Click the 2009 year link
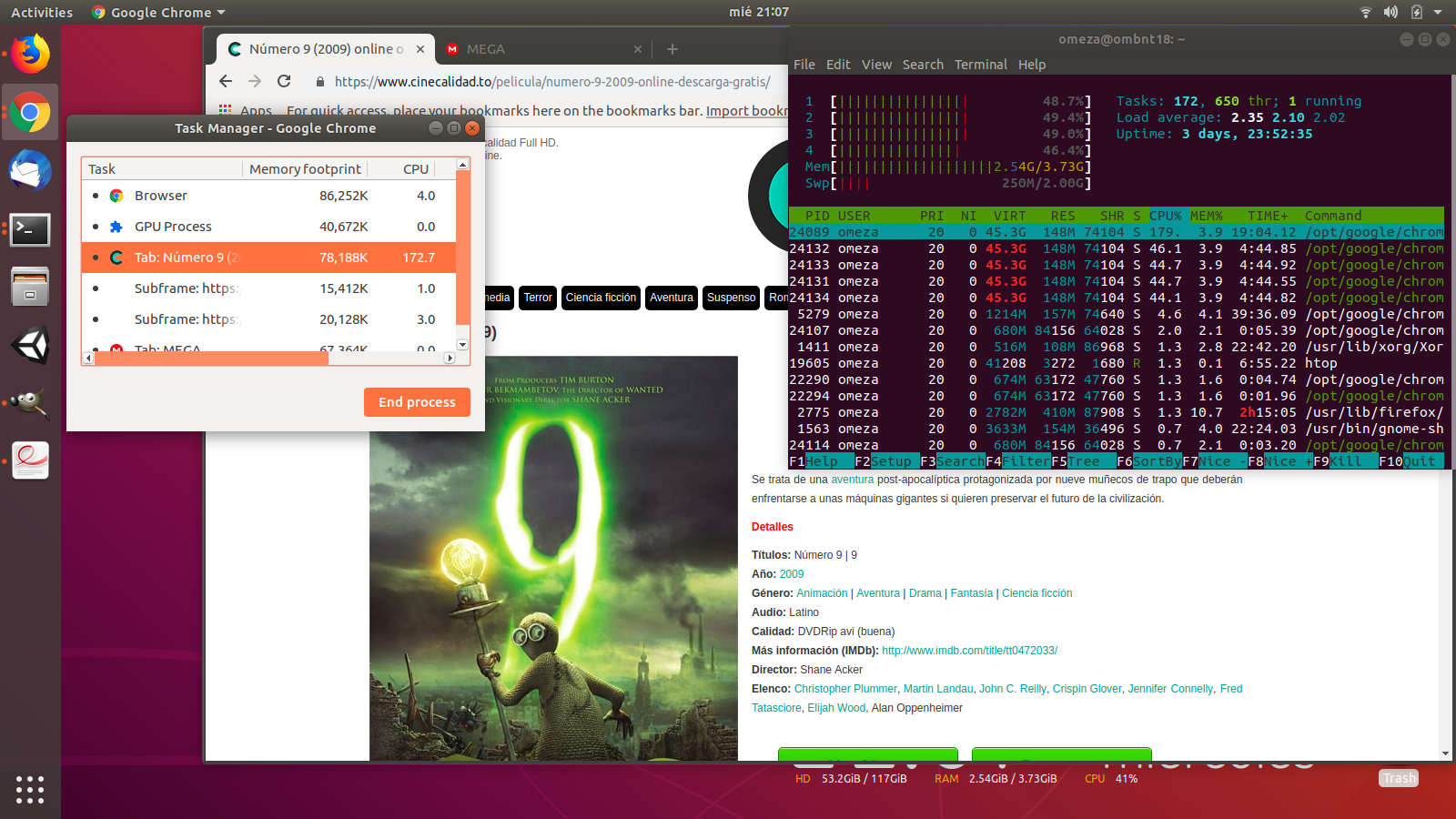 (x=792, y=574)
